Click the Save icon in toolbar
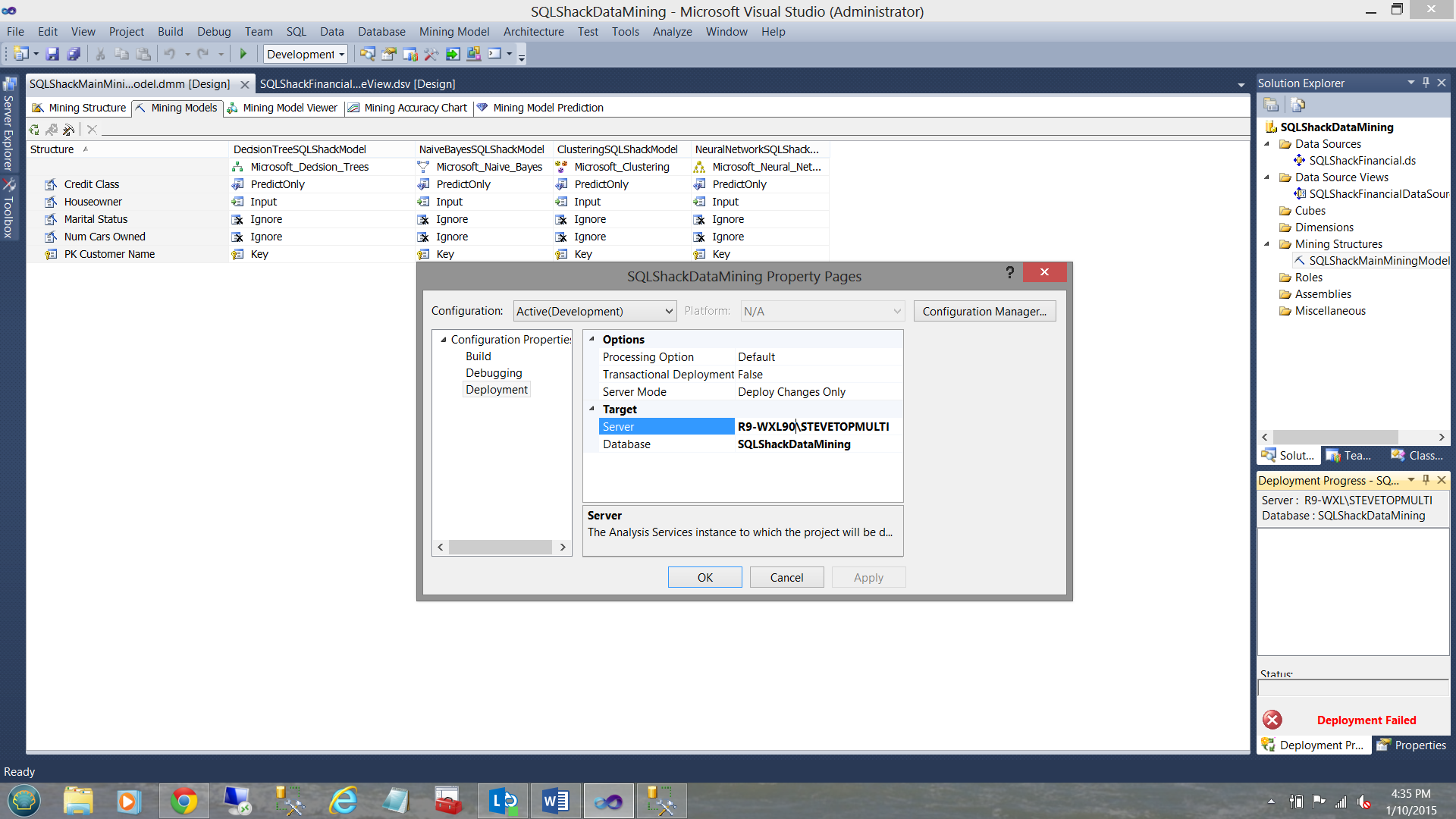 coord(52,54)
